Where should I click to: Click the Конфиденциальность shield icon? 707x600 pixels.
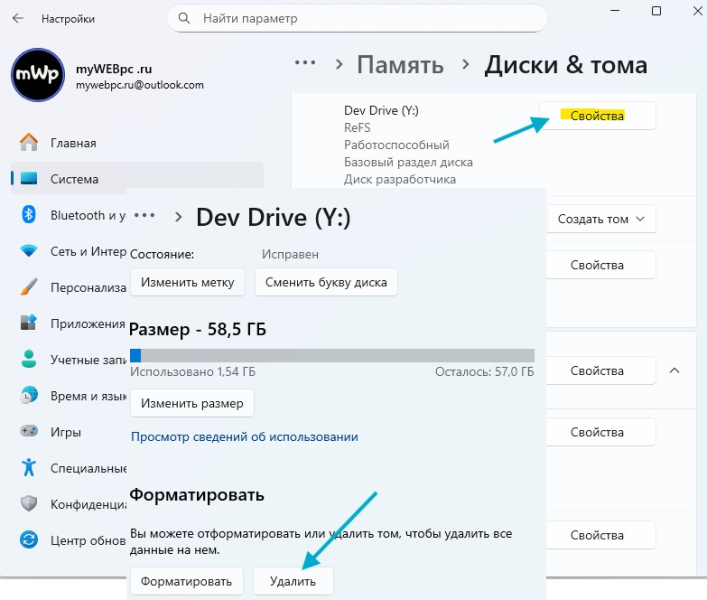[x=29, y=504]
